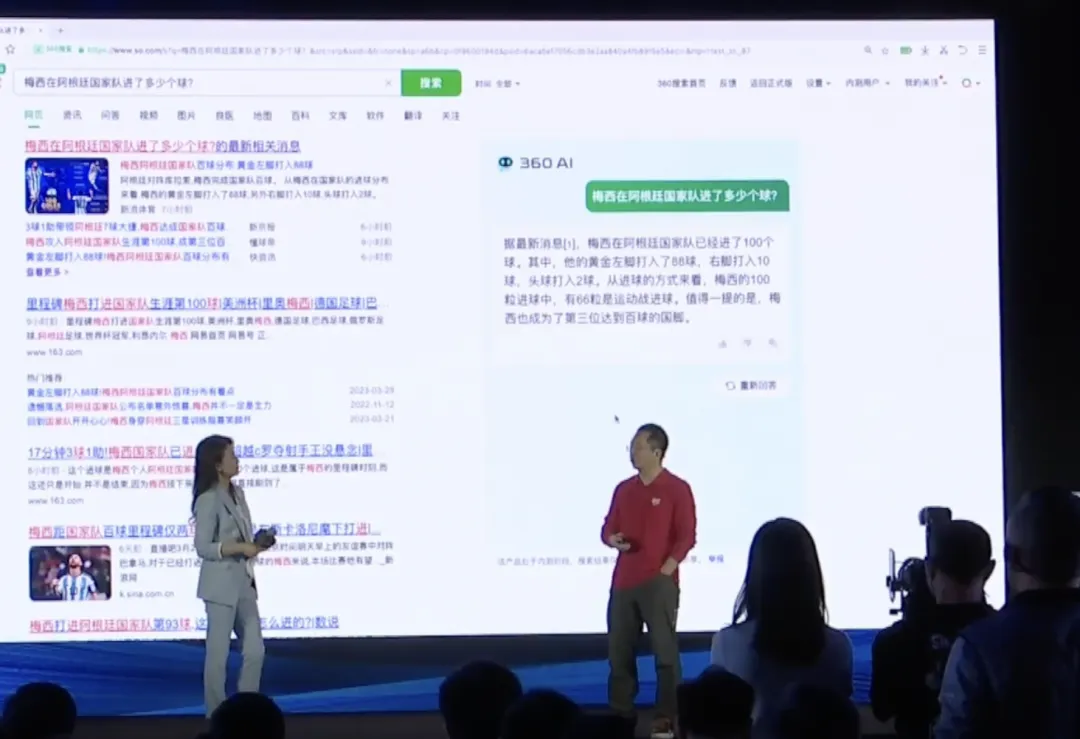Expand the 我的关注 dropdown
The image size is (1080, 739).
(x=926, y=83)
